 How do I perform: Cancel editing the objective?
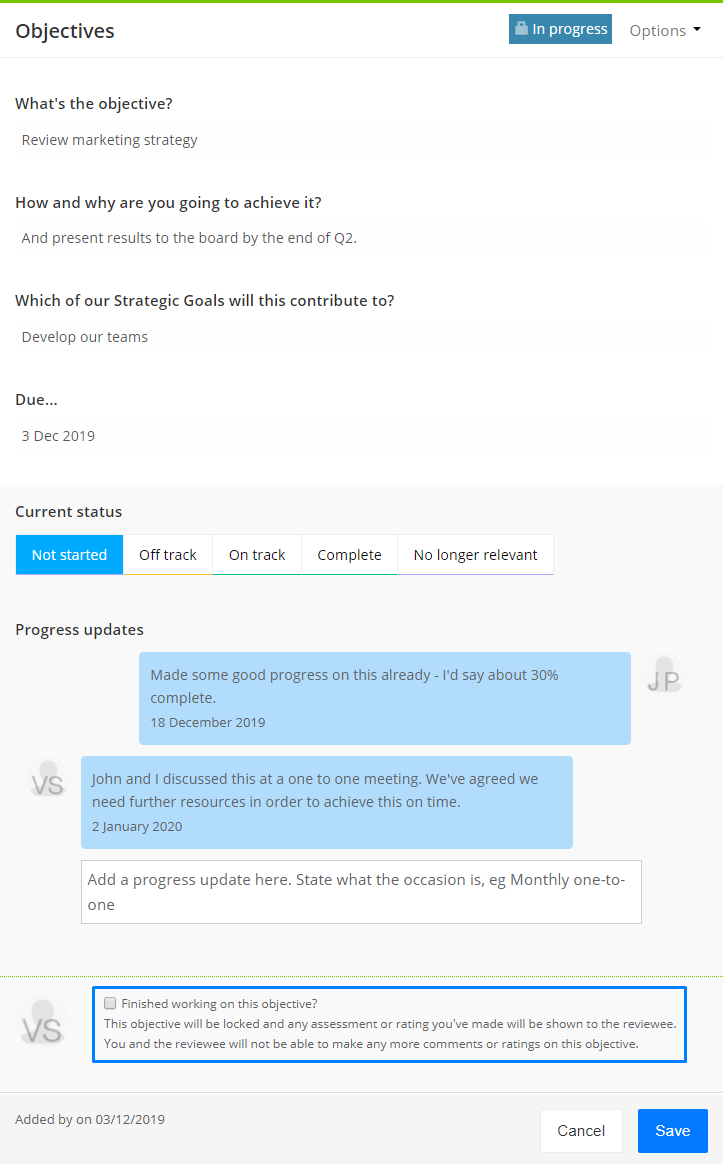[x=581, y=1131]
